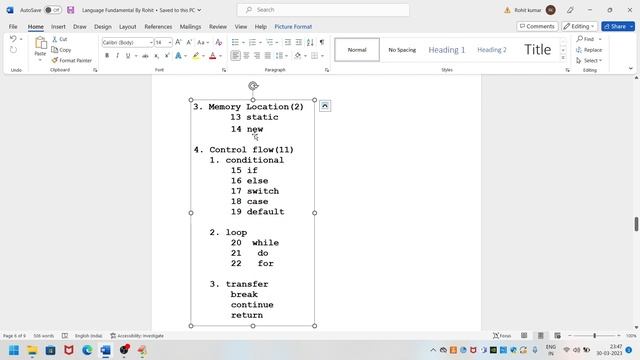Open Layout Options beside the picture
The height and width of the screenshot is (360, 640).
pyautogui.click(x=325, y=106)
